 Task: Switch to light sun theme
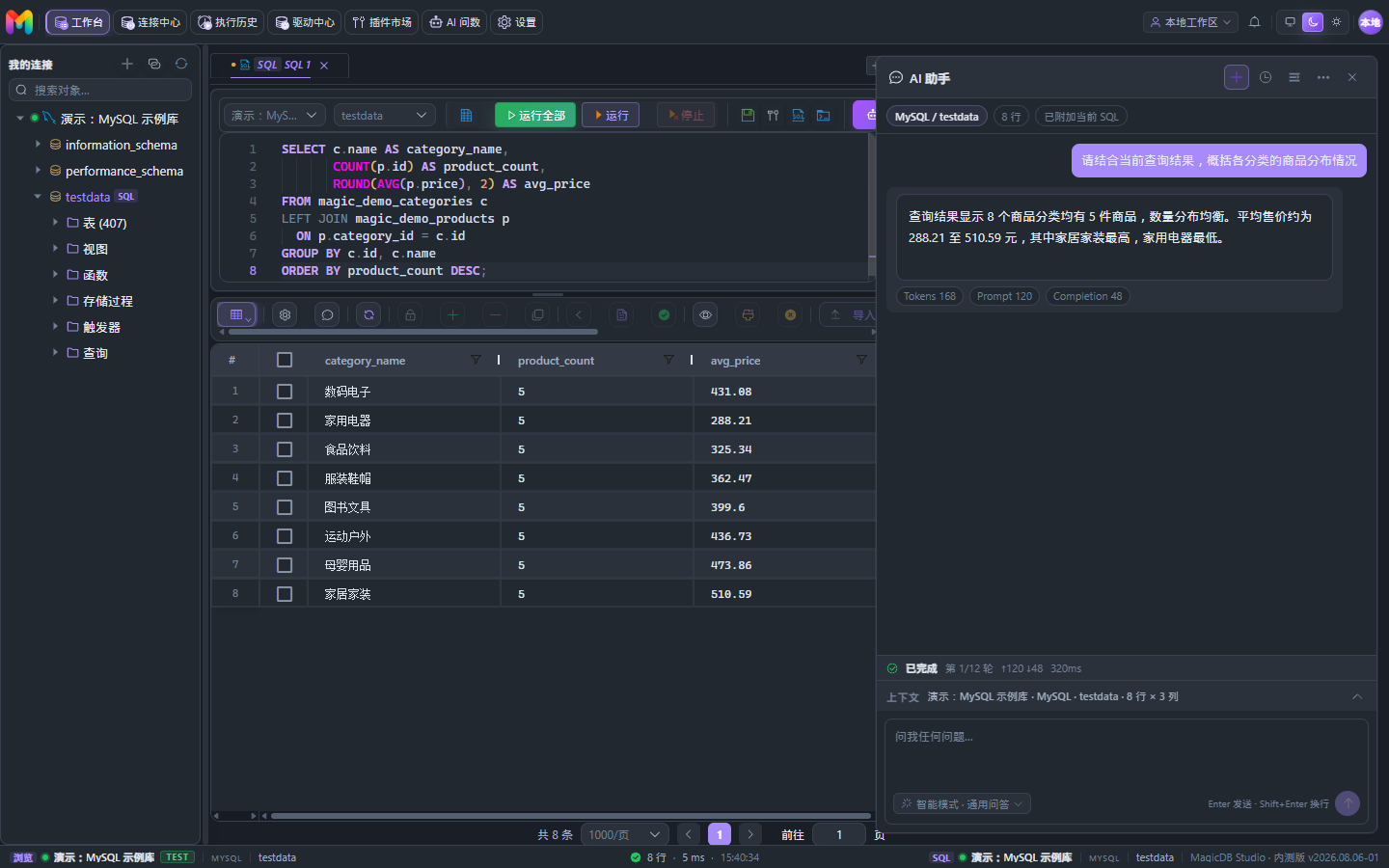1336,22
